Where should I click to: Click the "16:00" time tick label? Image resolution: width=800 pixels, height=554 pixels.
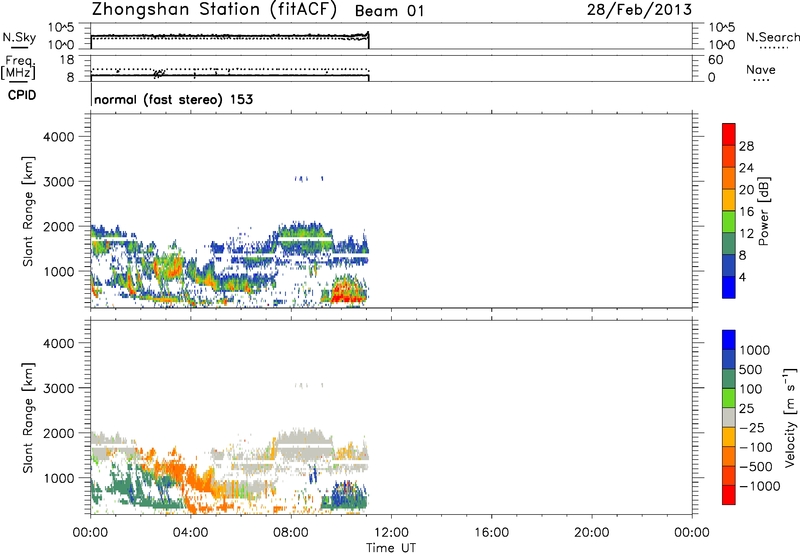click(x=491, y=533)
